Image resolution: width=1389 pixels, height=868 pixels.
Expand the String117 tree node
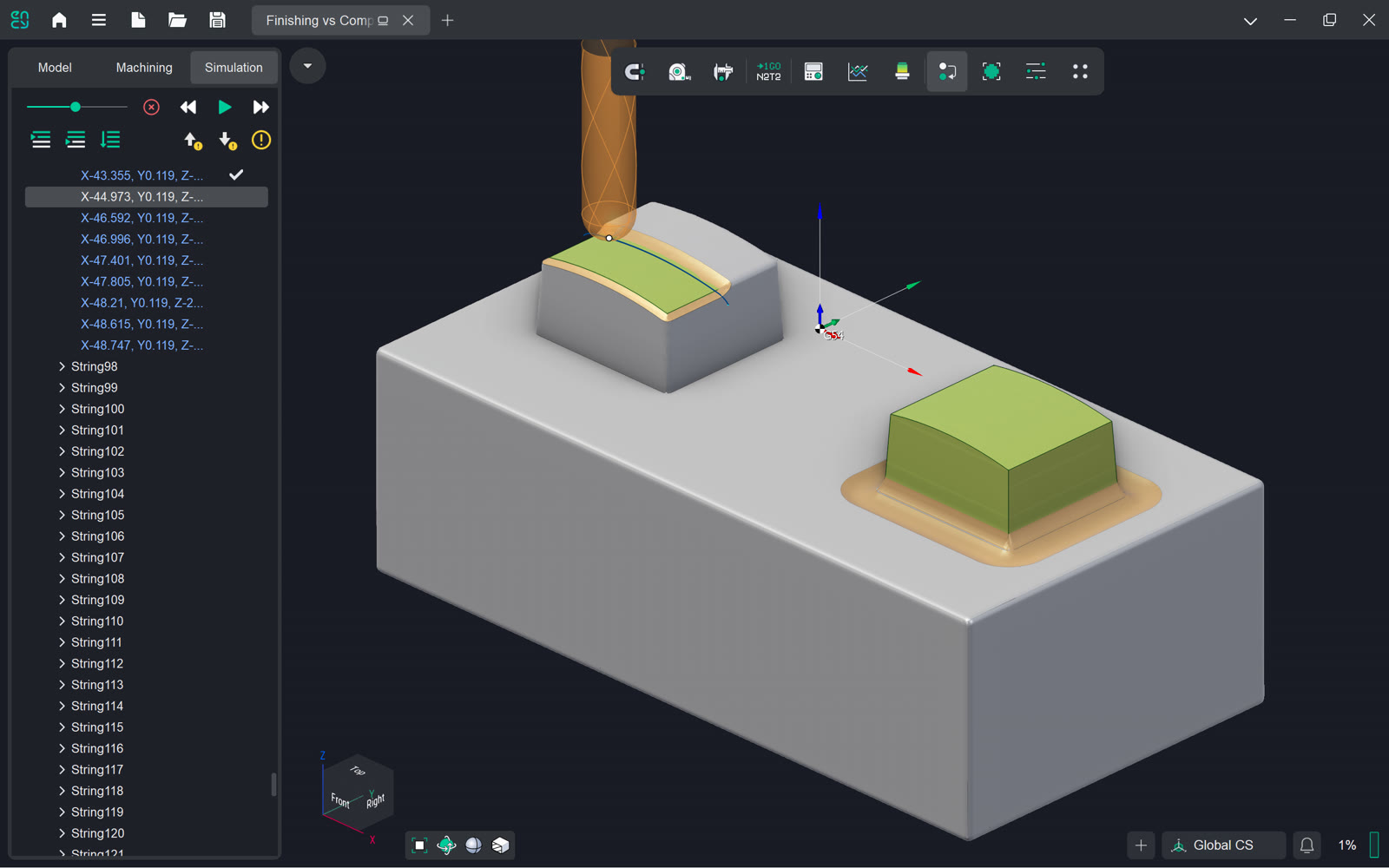(62, 769)
